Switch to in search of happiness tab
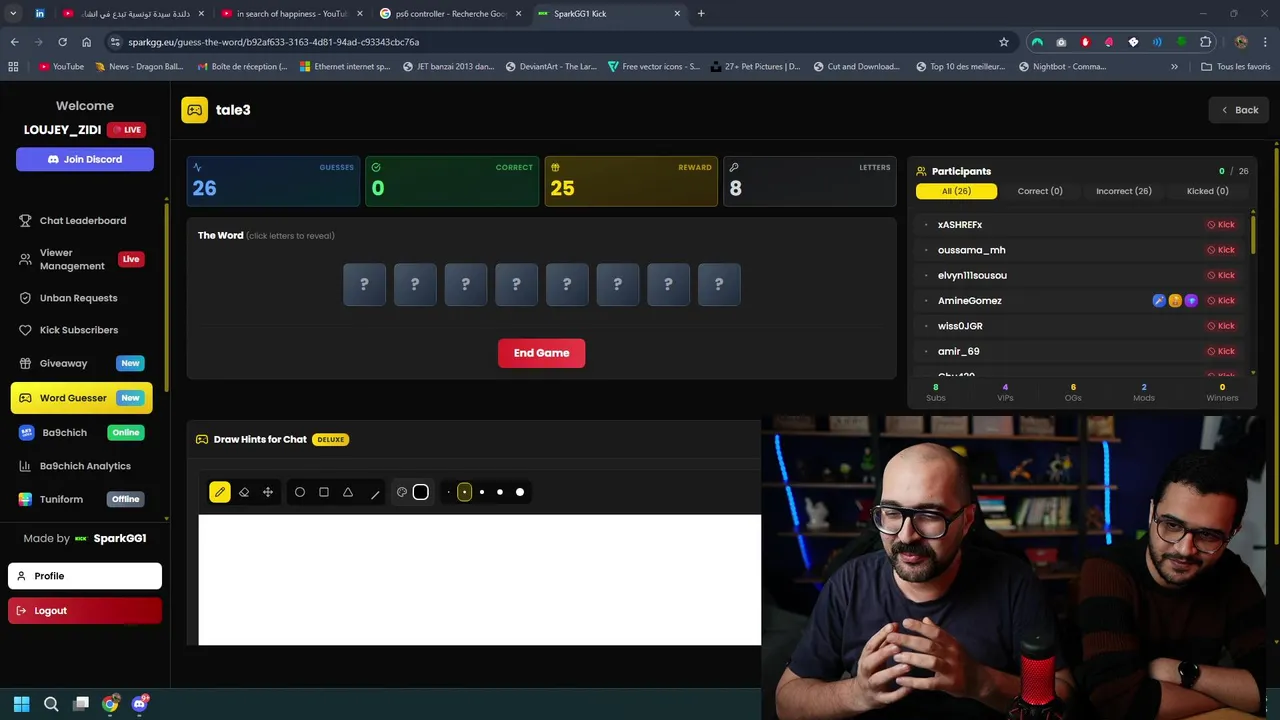This screenshot has width=1280, height=720. coord(290,14)
